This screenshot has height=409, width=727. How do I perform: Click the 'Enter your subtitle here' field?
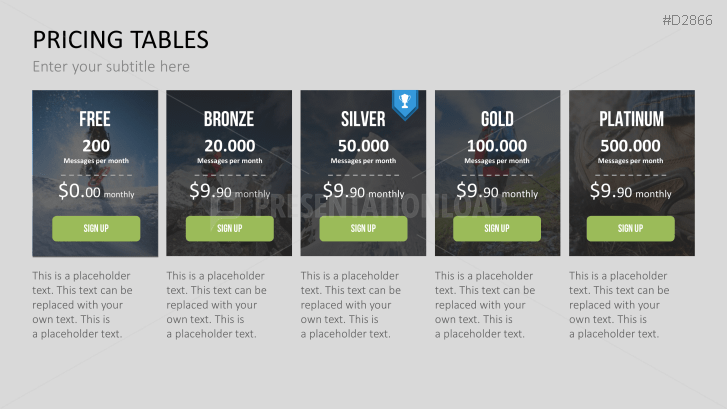[111, 67]
